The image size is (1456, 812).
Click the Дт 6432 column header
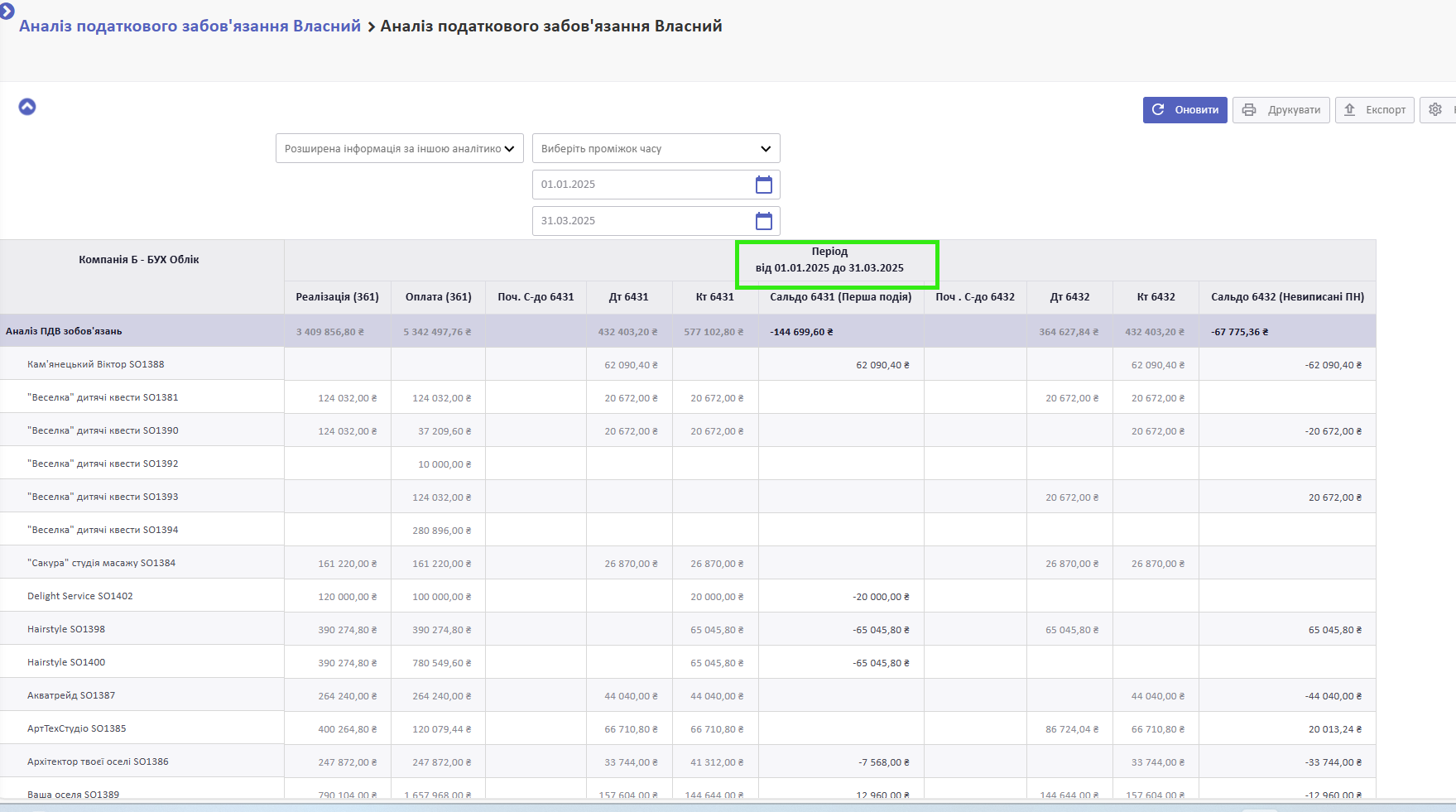click(x=1069, y=297)
